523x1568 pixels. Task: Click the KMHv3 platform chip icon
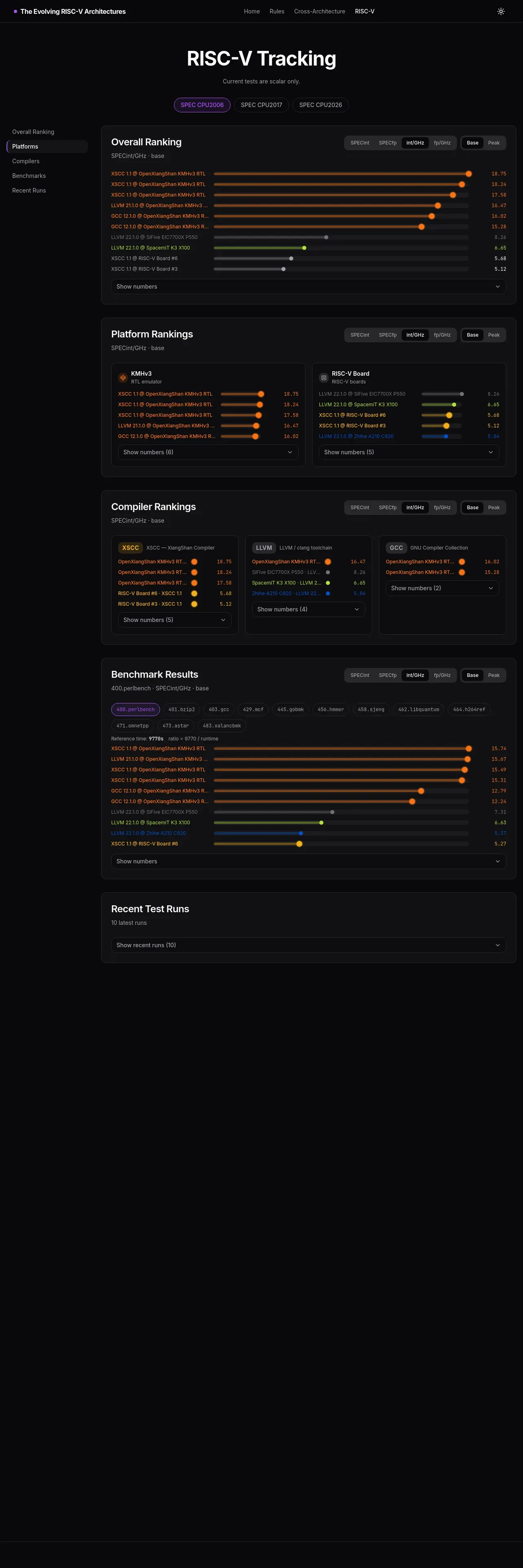(x=123, y=377)
